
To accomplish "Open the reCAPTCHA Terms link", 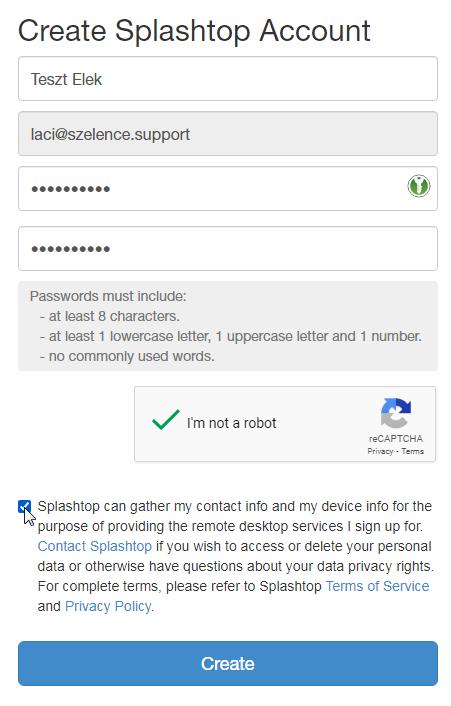I will (412, 451).
